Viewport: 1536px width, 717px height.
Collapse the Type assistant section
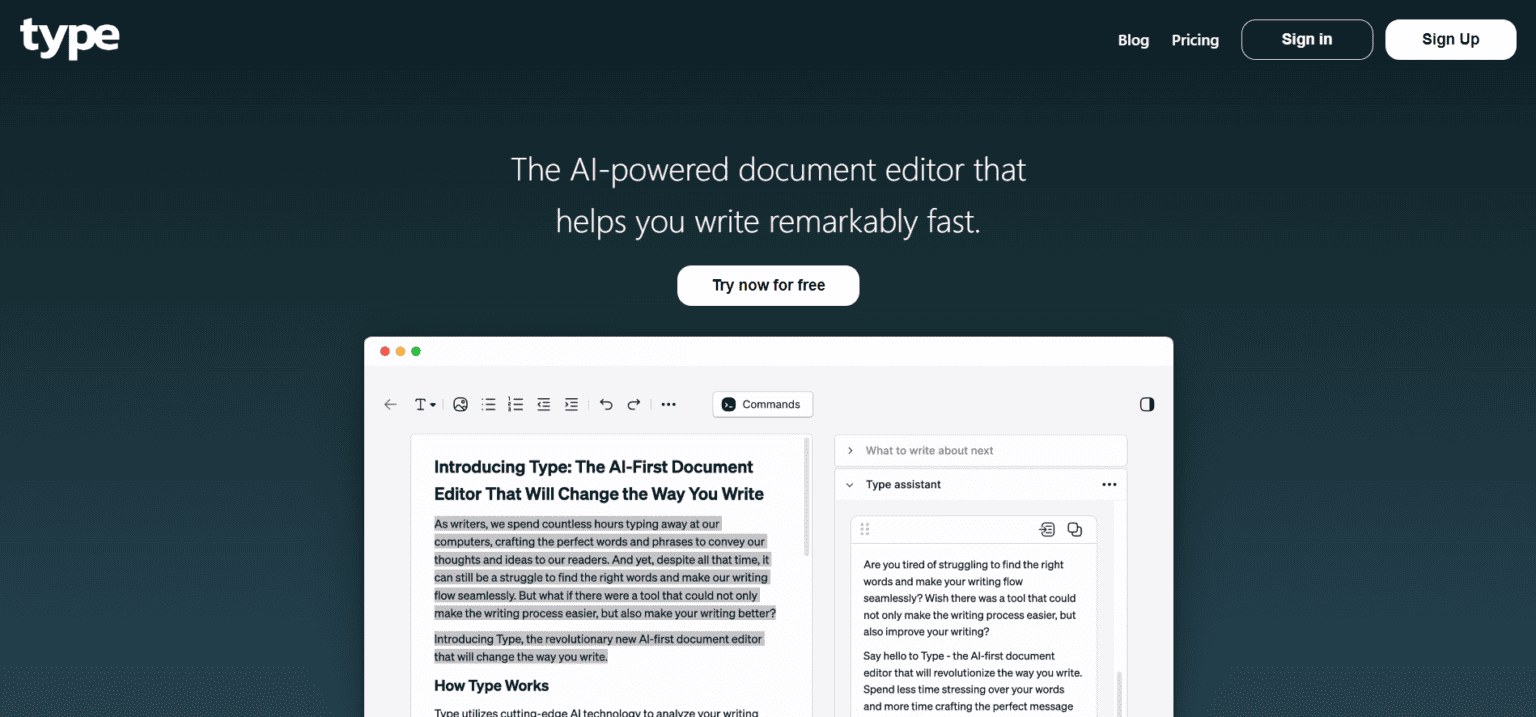point(850,485)
